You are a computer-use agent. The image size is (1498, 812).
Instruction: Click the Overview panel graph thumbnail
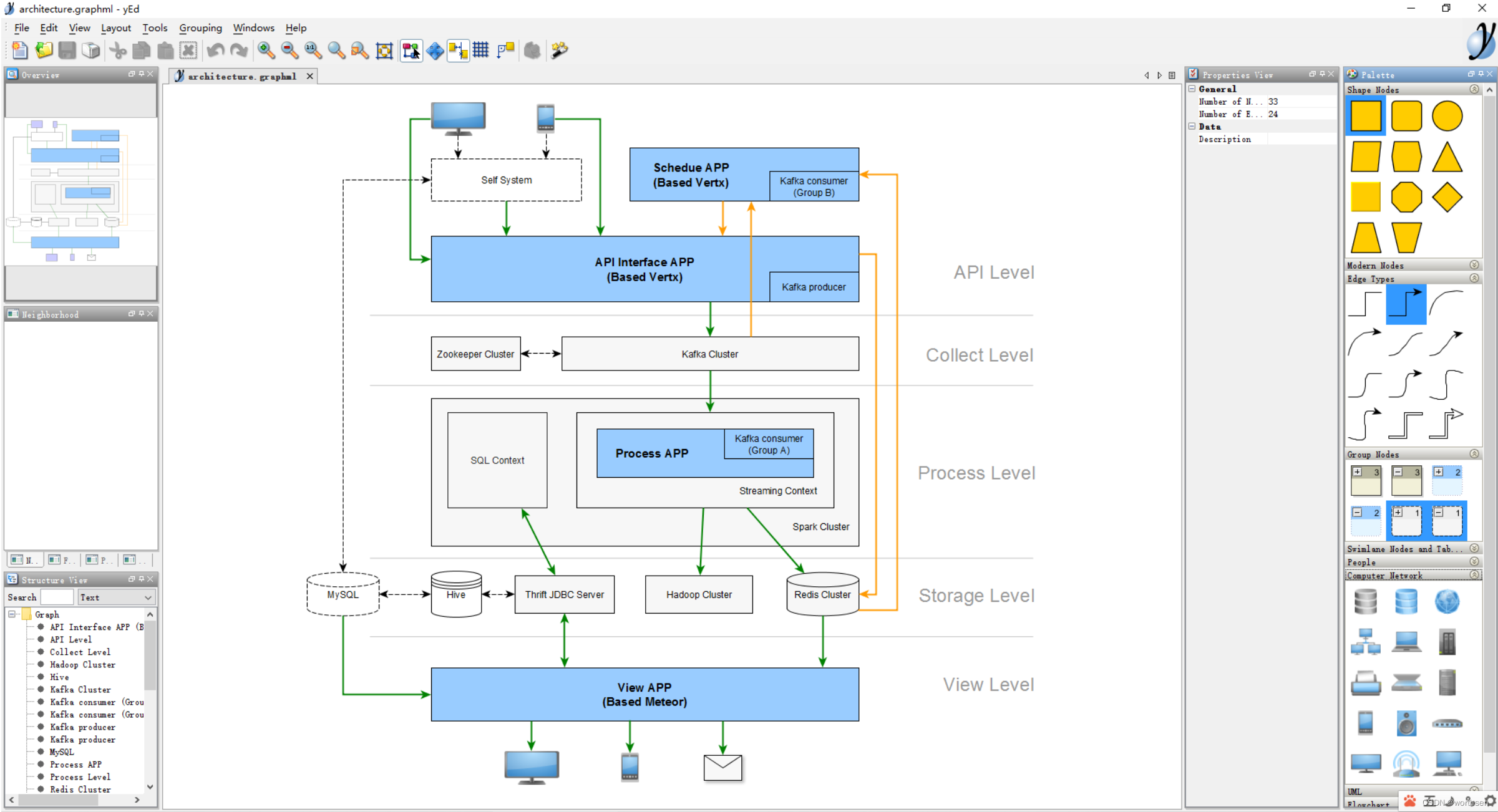pos(80,191)
